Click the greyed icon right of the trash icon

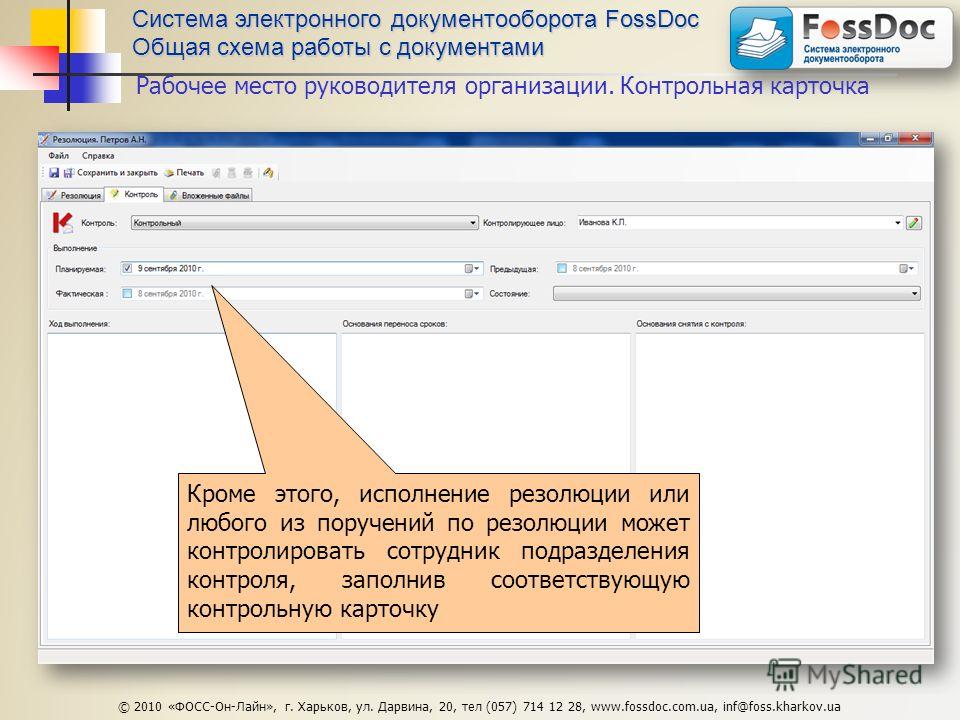point(247,173)
